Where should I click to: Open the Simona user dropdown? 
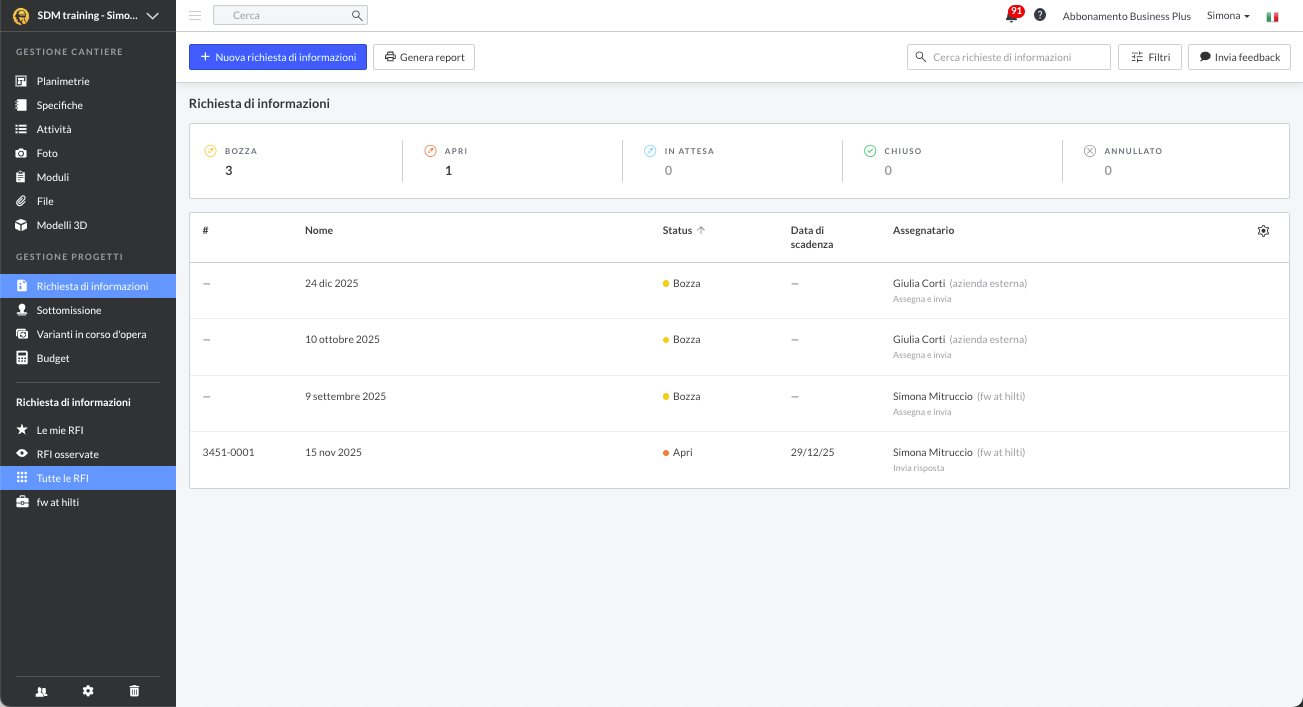pos(1228,16)
